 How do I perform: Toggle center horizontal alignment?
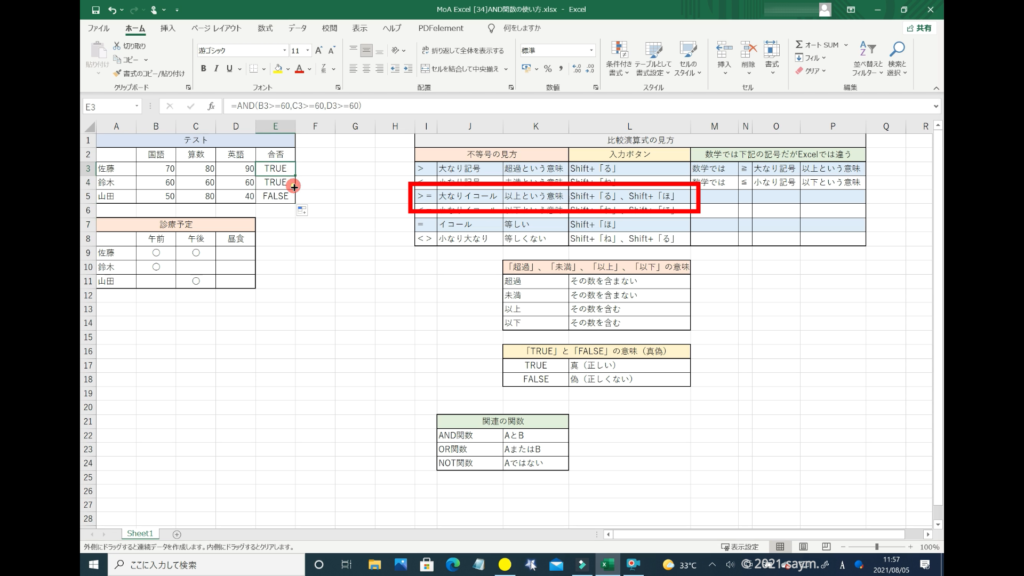[x=367, y=69]
